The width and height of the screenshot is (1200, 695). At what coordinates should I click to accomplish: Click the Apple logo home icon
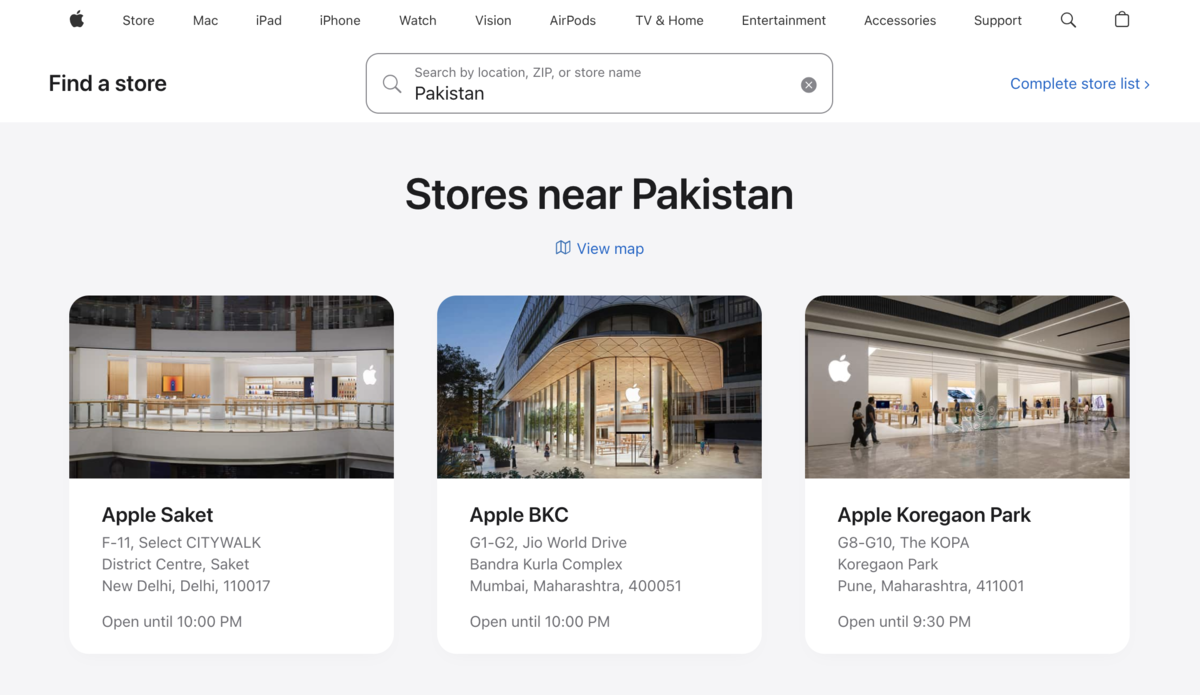(77, 20)
